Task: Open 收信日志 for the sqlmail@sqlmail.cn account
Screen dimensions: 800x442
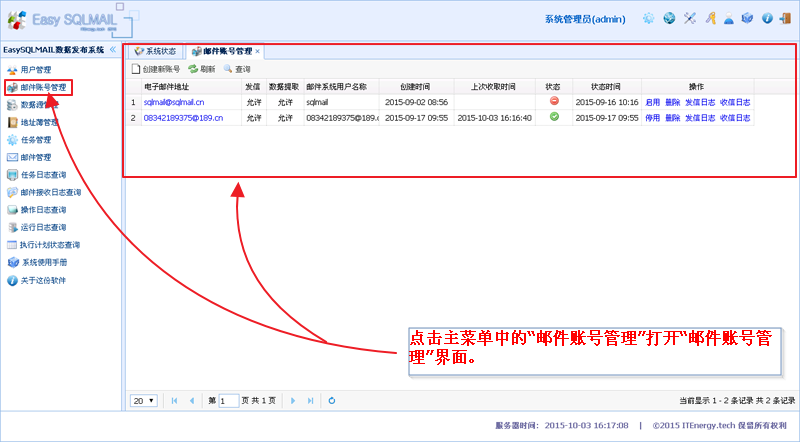Action: pos(735,102)
